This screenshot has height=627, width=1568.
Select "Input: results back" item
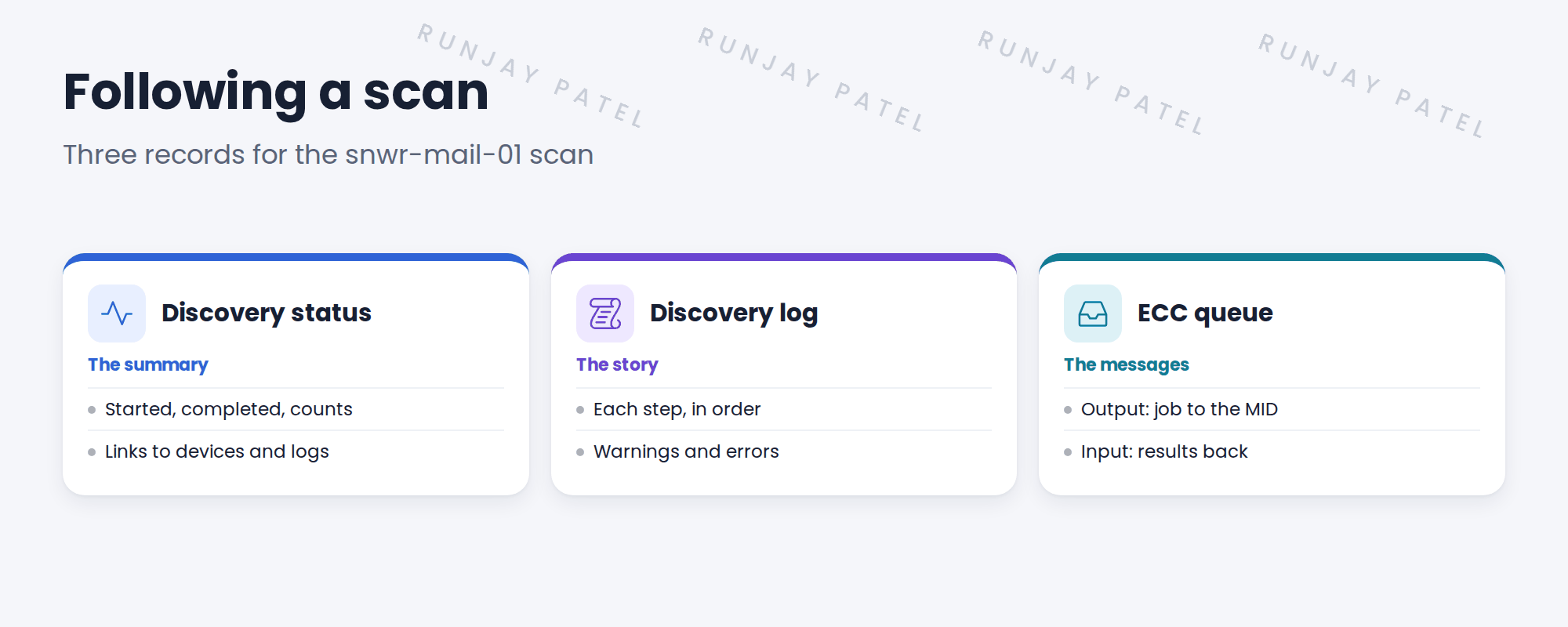pyautogui.click(x=1272, y=451)
